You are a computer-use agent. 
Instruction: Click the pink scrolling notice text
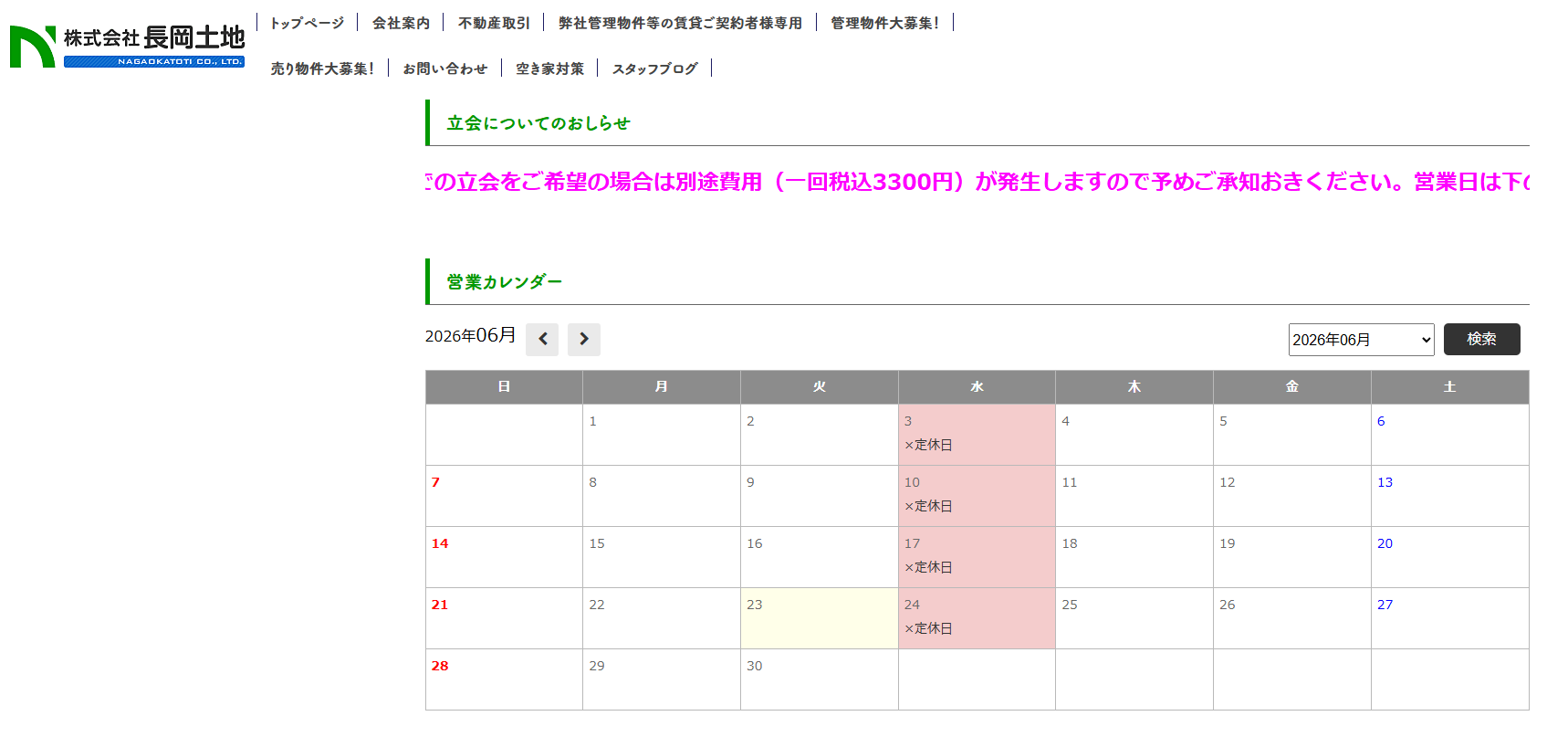coord(977,182)
